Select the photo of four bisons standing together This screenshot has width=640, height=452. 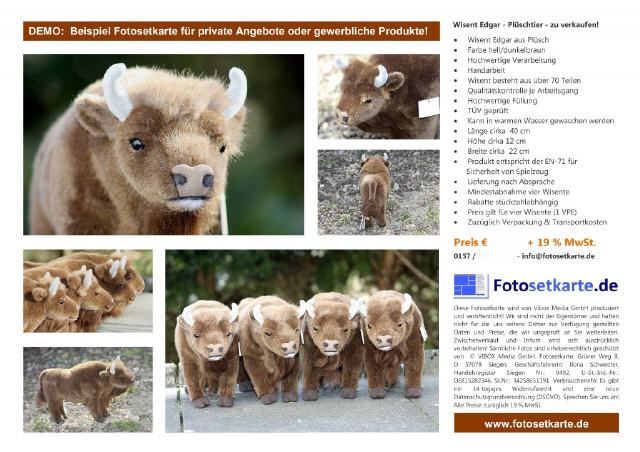tap(302, 341)
